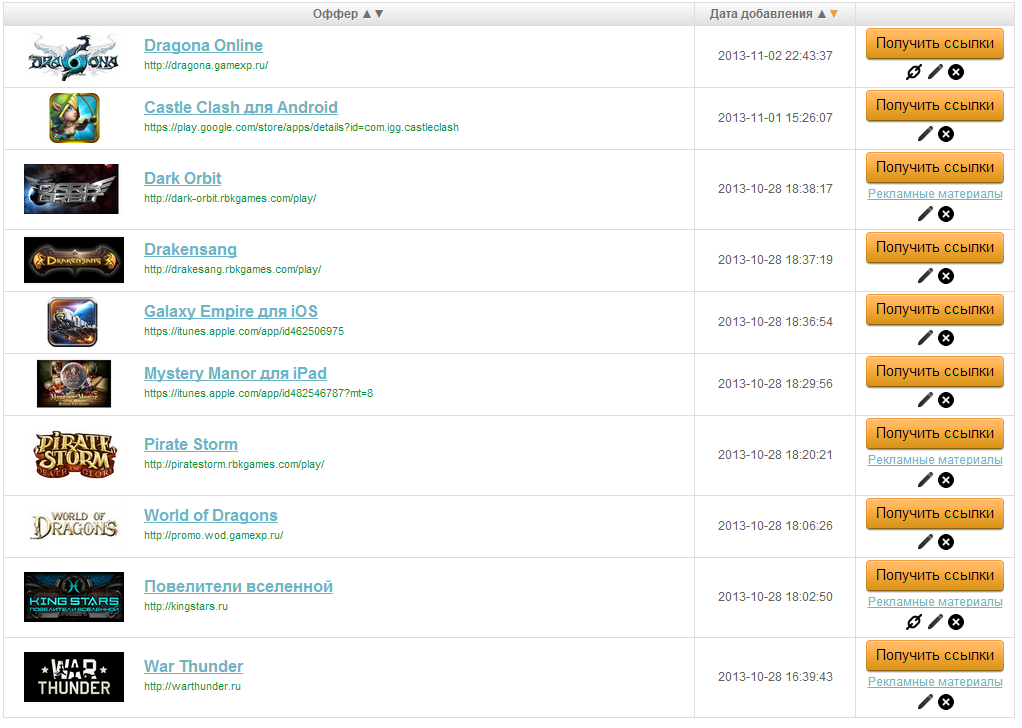Click the Galaxy Empire app icon thumbnail

pyautogui.click(x=72, y=322)
